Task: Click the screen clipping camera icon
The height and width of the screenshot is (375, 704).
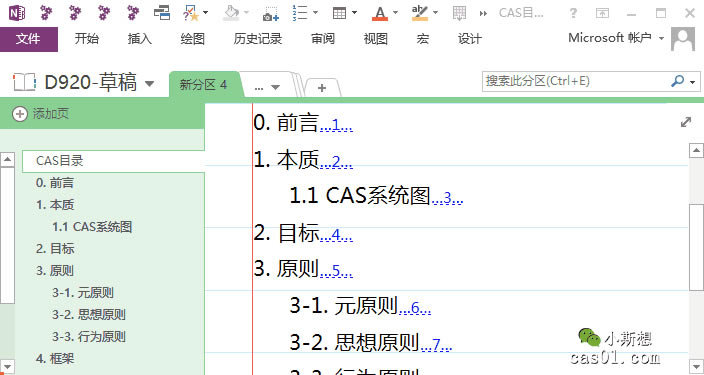Action: [271, 13]
